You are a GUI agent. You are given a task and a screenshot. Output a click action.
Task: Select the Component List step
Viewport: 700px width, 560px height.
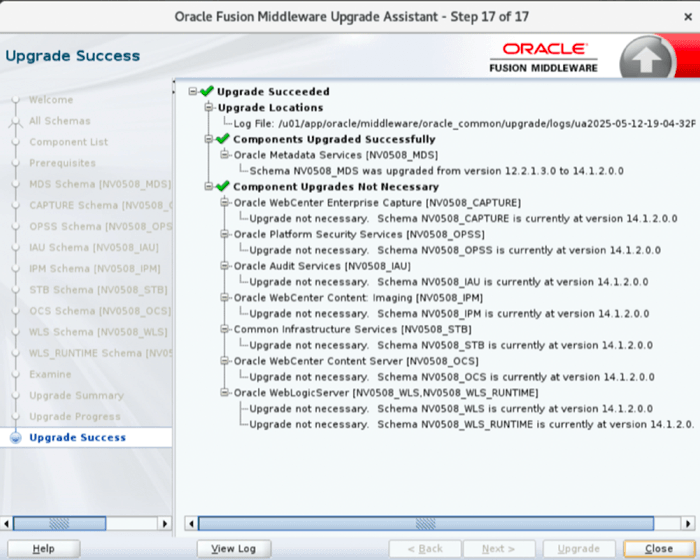(x=68, y=142)
